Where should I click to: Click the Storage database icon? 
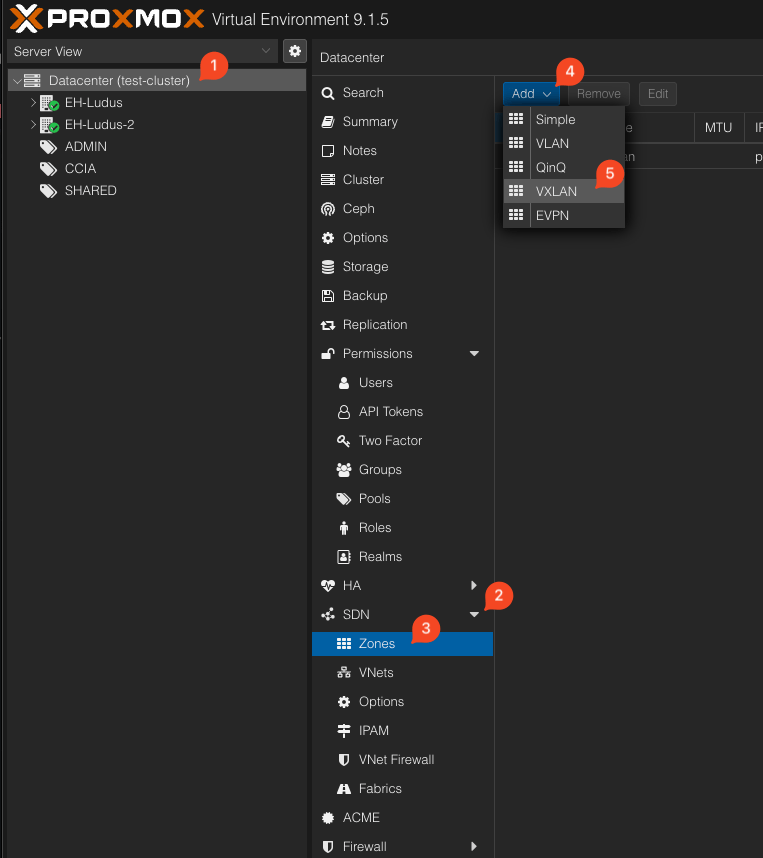(328, 267)
